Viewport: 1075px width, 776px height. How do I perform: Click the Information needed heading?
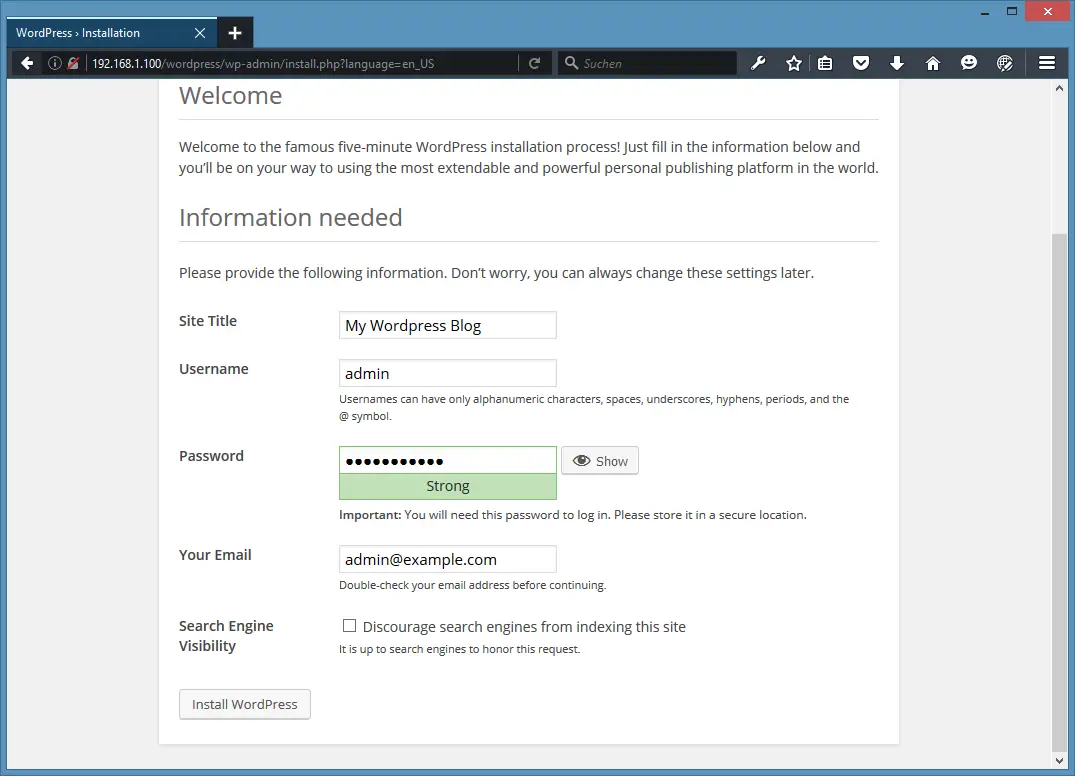tap(291, 217)
